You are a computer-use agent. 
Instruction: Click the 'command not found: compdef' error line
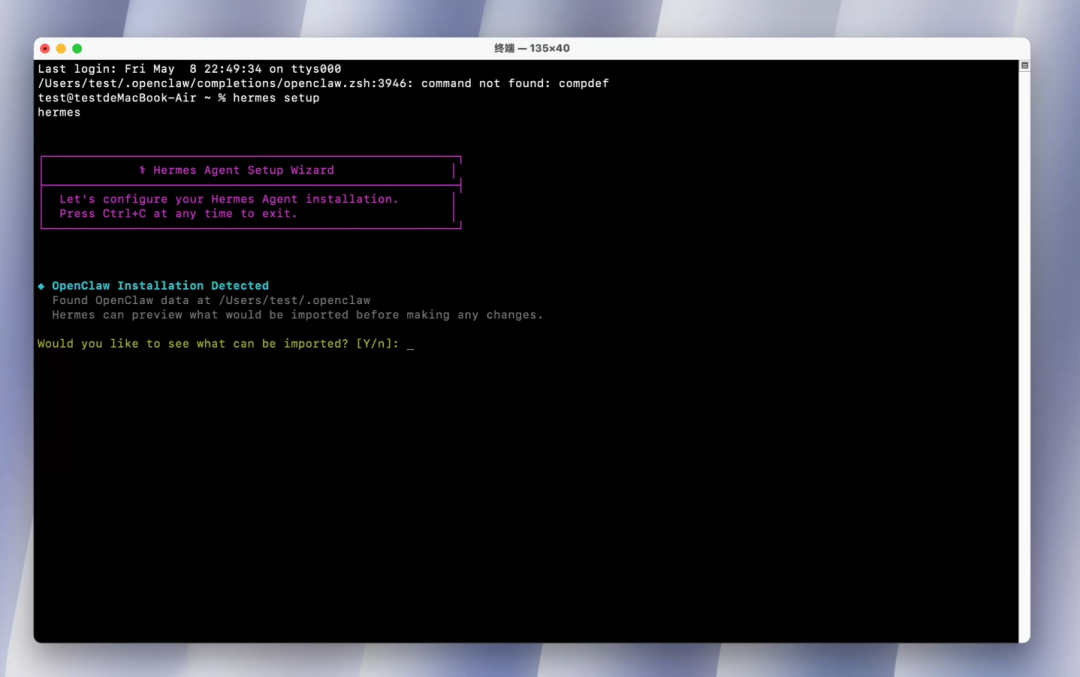click(323, 83)
